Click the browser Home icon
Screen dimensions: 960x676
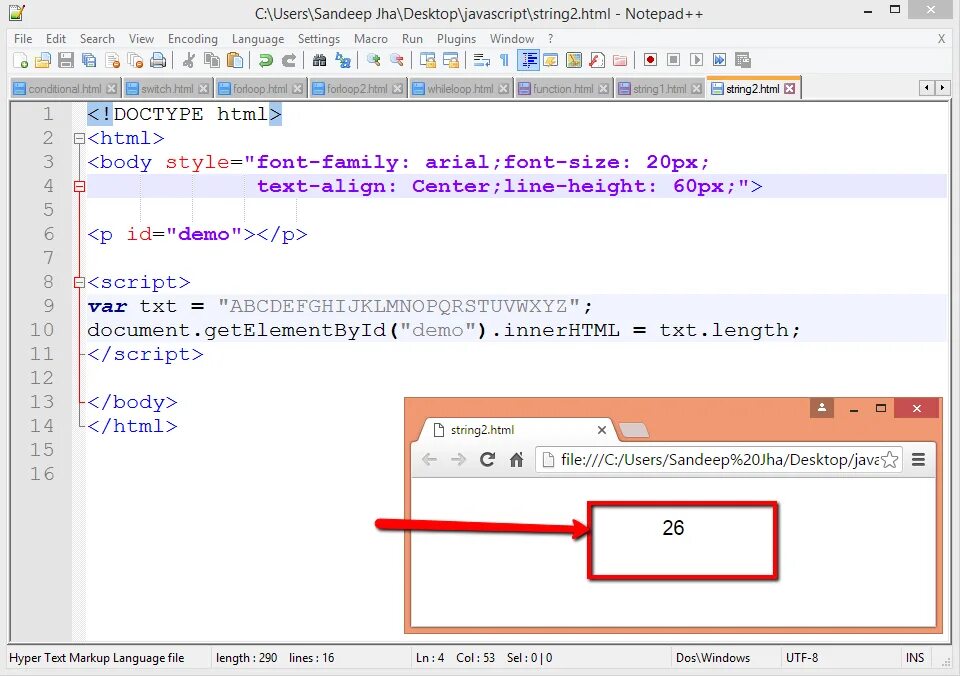click(x=517, y=459)
